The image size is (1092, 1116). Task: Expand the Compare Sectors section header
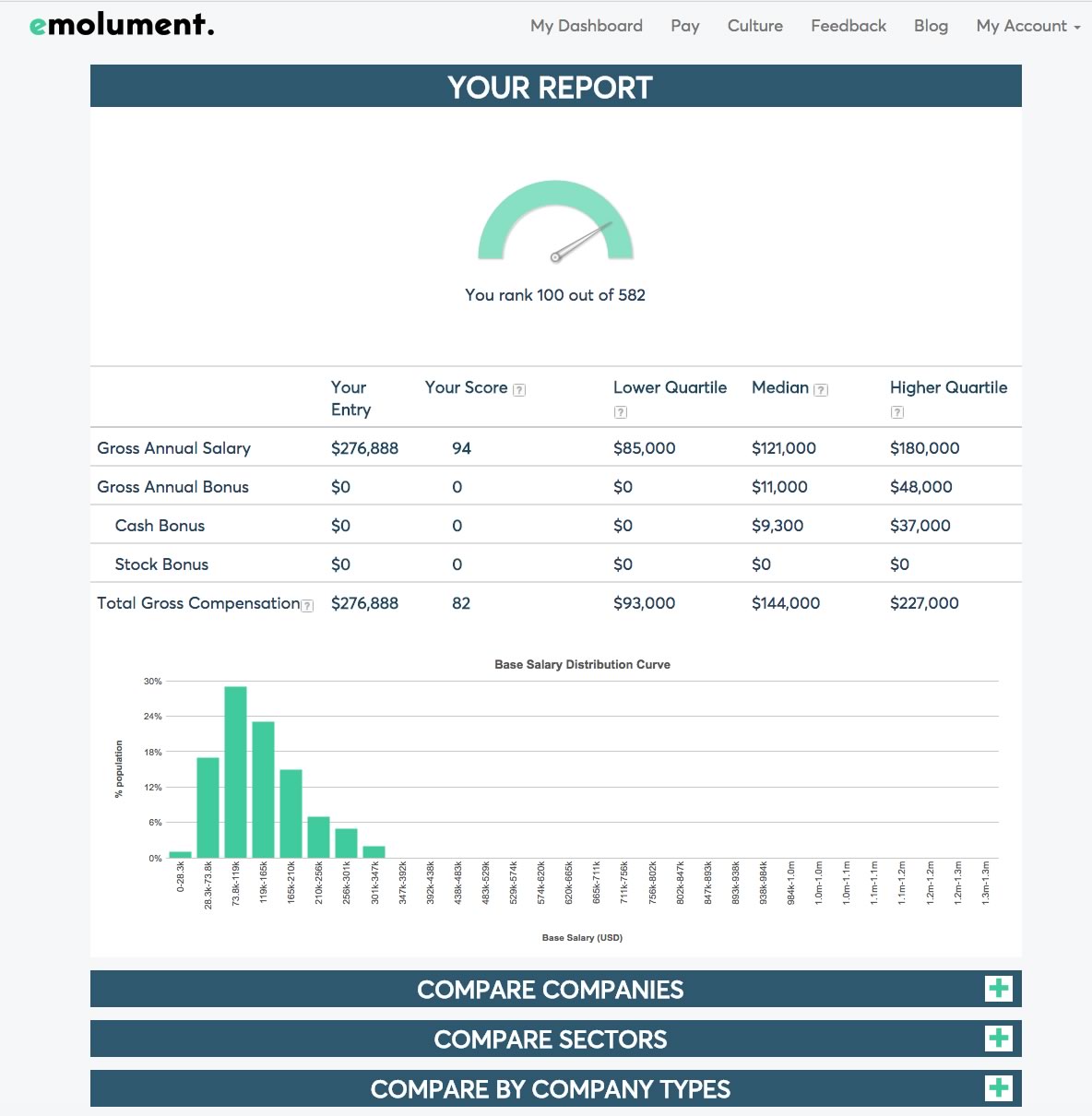(550, 1039)
